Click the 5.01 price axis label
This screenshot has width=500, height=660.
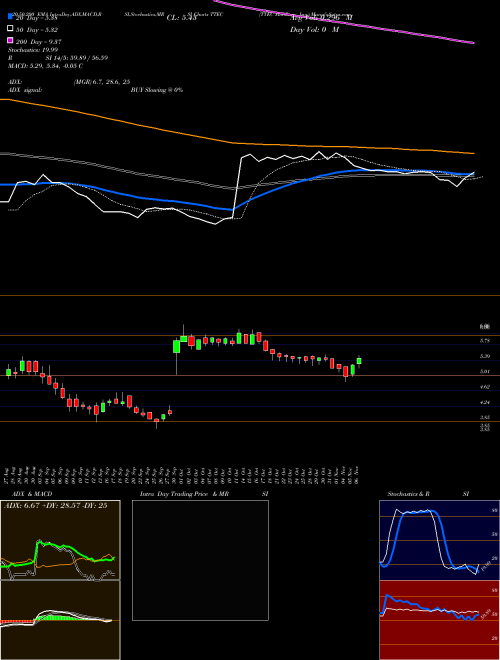(x=484, y=371)
